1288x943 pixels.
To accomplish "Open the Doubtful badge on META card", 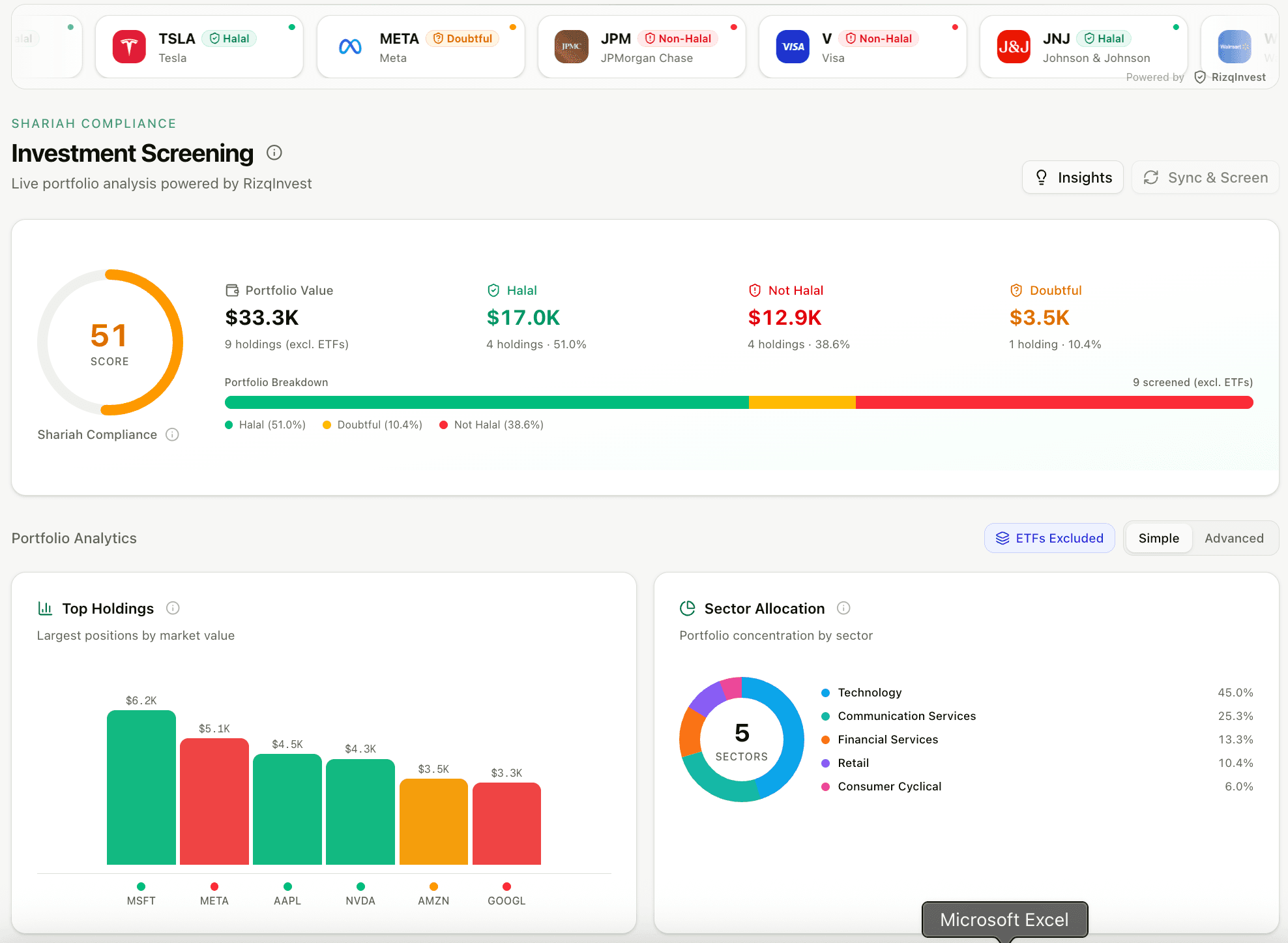I will (x=463, y=38).
